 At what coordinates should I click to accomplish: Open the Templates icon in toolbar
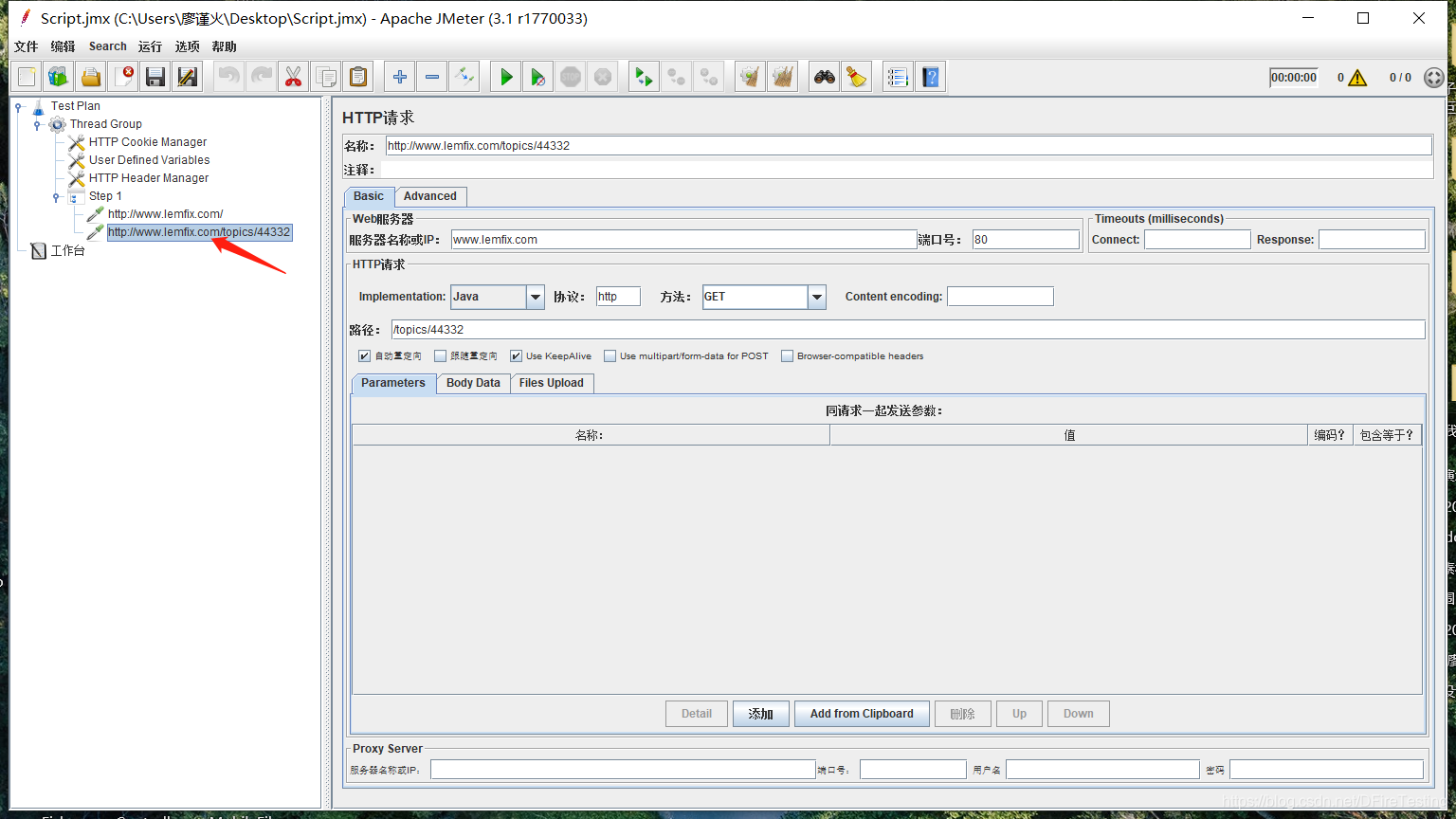point(59,77)
